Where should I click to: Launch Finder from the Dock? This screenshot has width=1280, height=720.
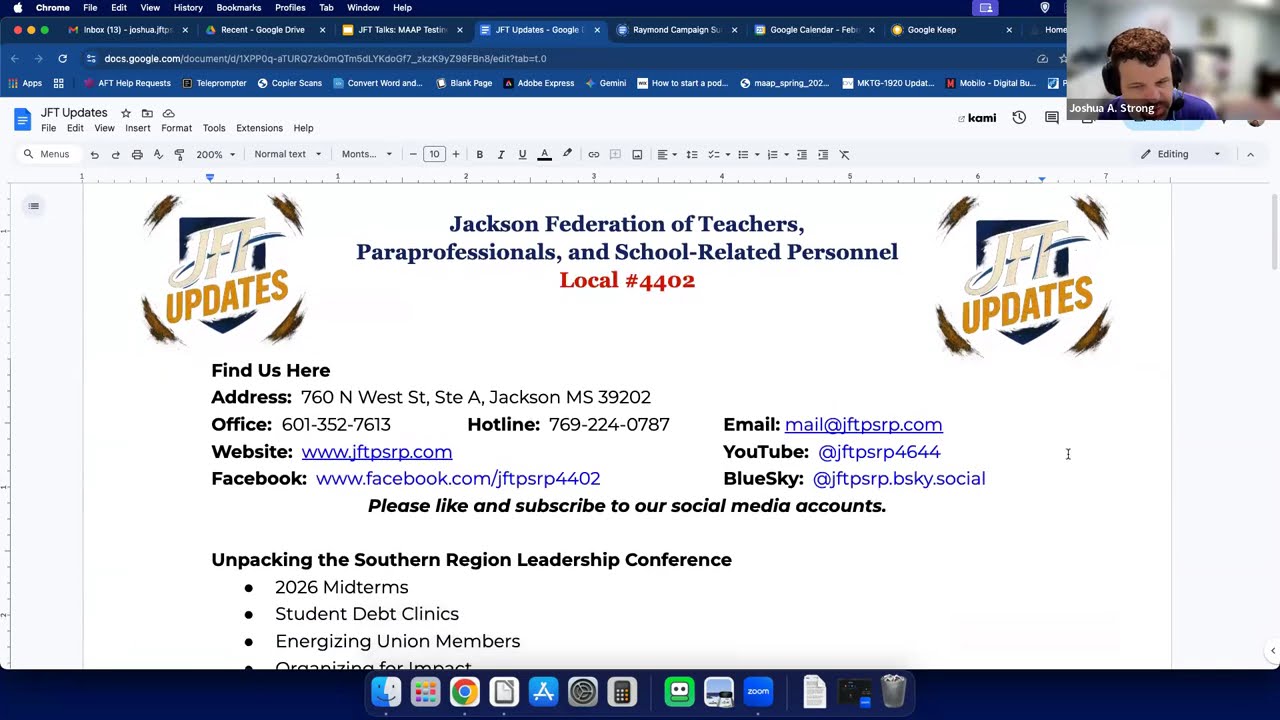point(386,691)
